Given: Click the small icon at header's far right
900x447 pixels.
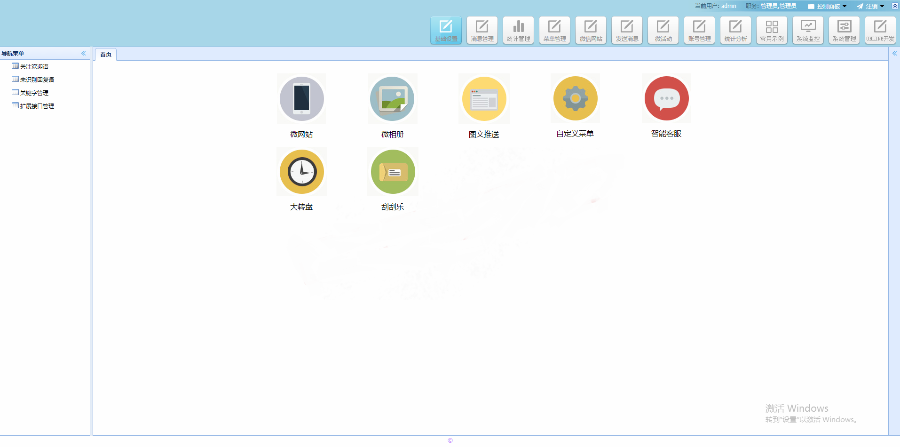Looking at the screenshot, I should (x=894, y=6).
